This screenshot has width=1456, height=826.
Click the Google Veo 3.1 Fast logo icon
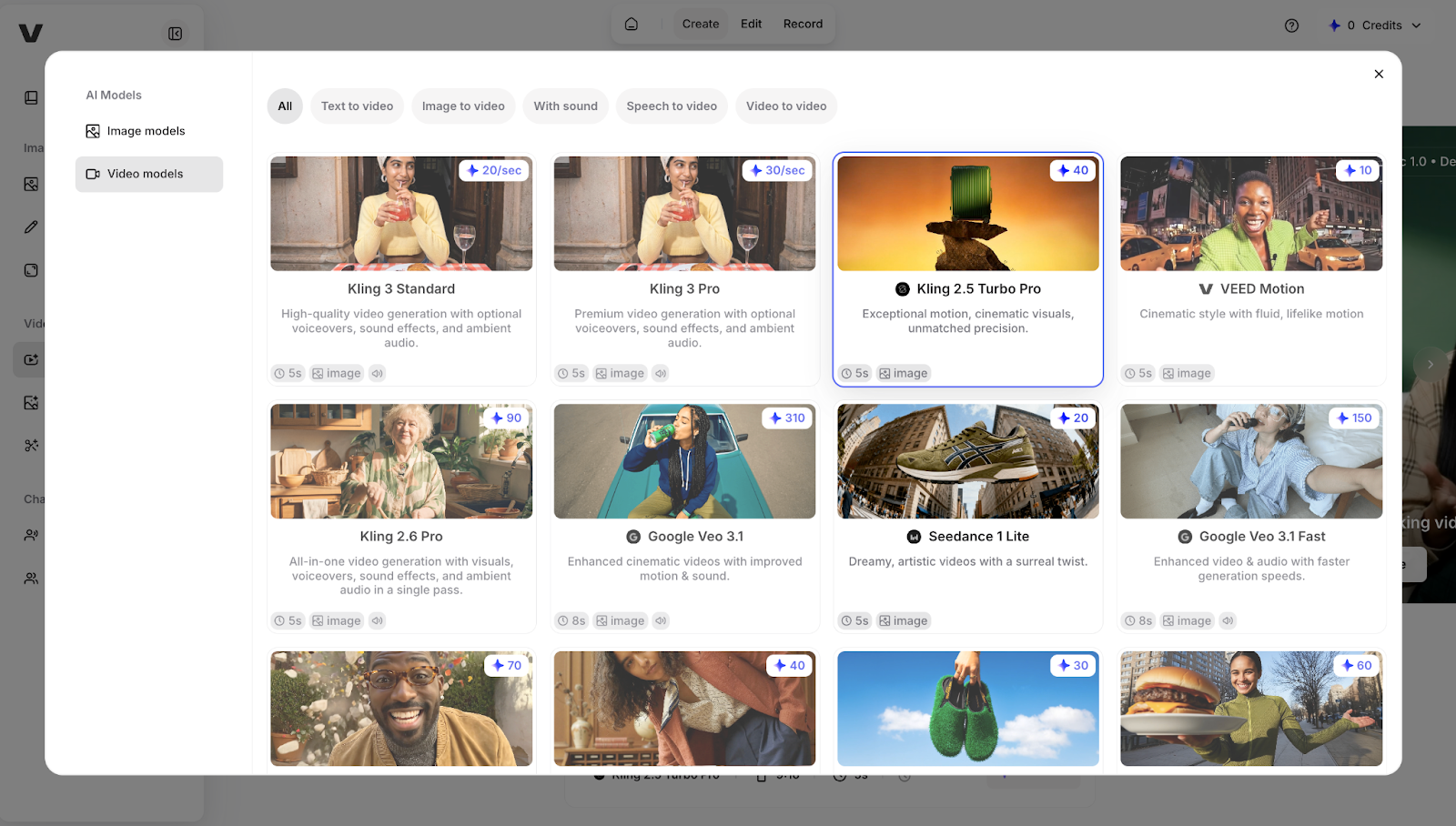[1185, 537]
